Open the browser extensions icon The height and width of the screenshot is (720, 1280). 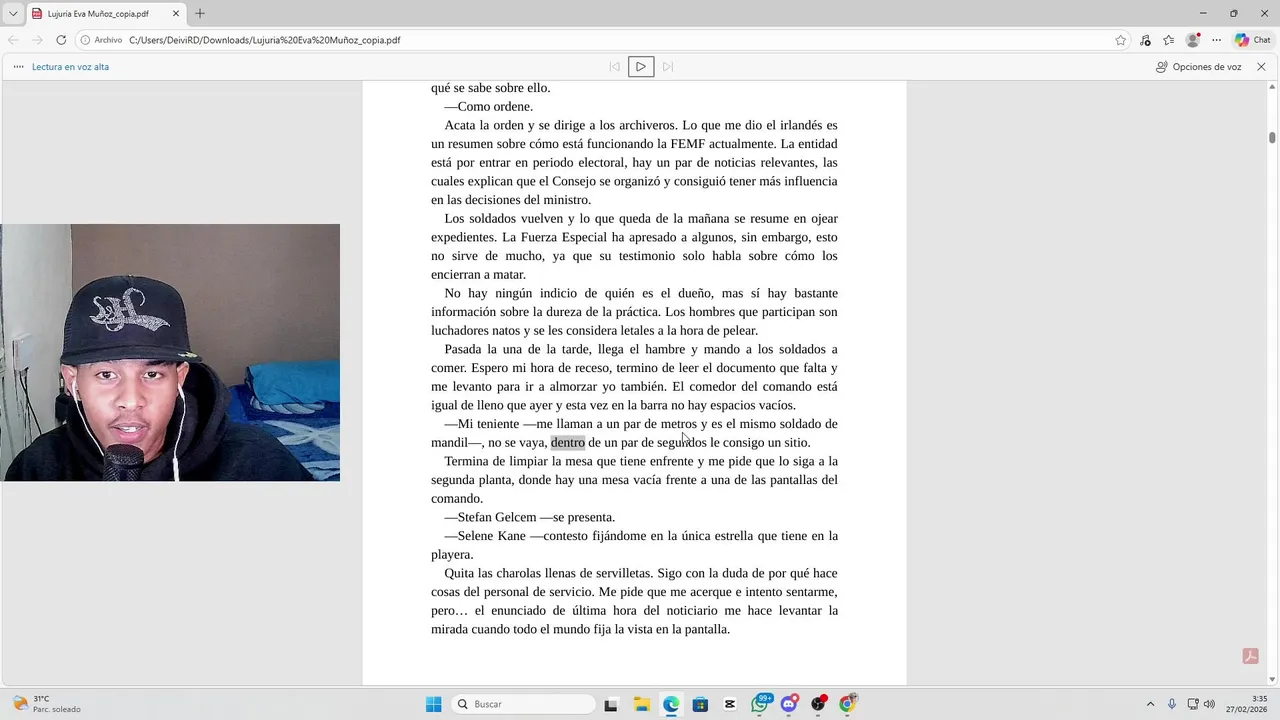click(1145, 40)
